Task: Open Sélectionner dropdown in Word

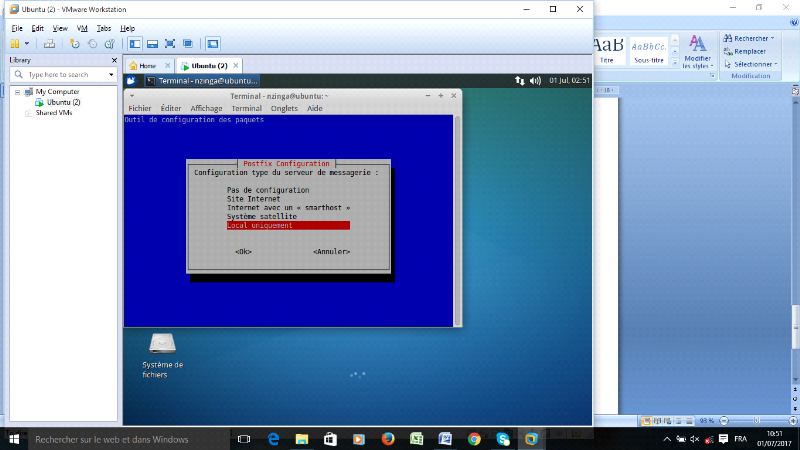Action: [x=751, y=64]
